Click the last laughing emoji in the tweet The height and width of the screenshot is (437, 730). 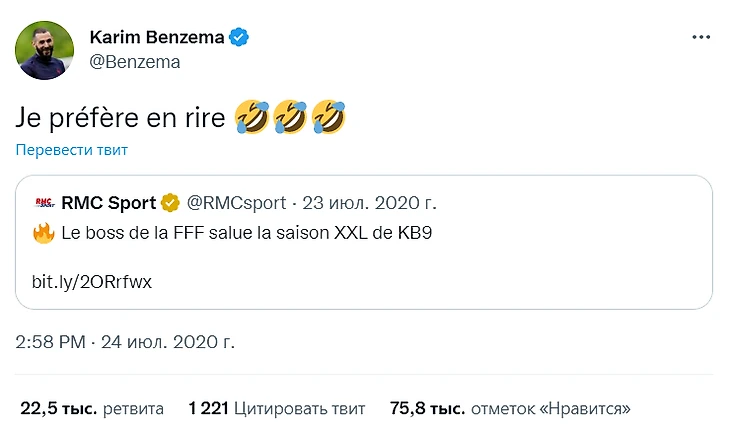[329, 116]
